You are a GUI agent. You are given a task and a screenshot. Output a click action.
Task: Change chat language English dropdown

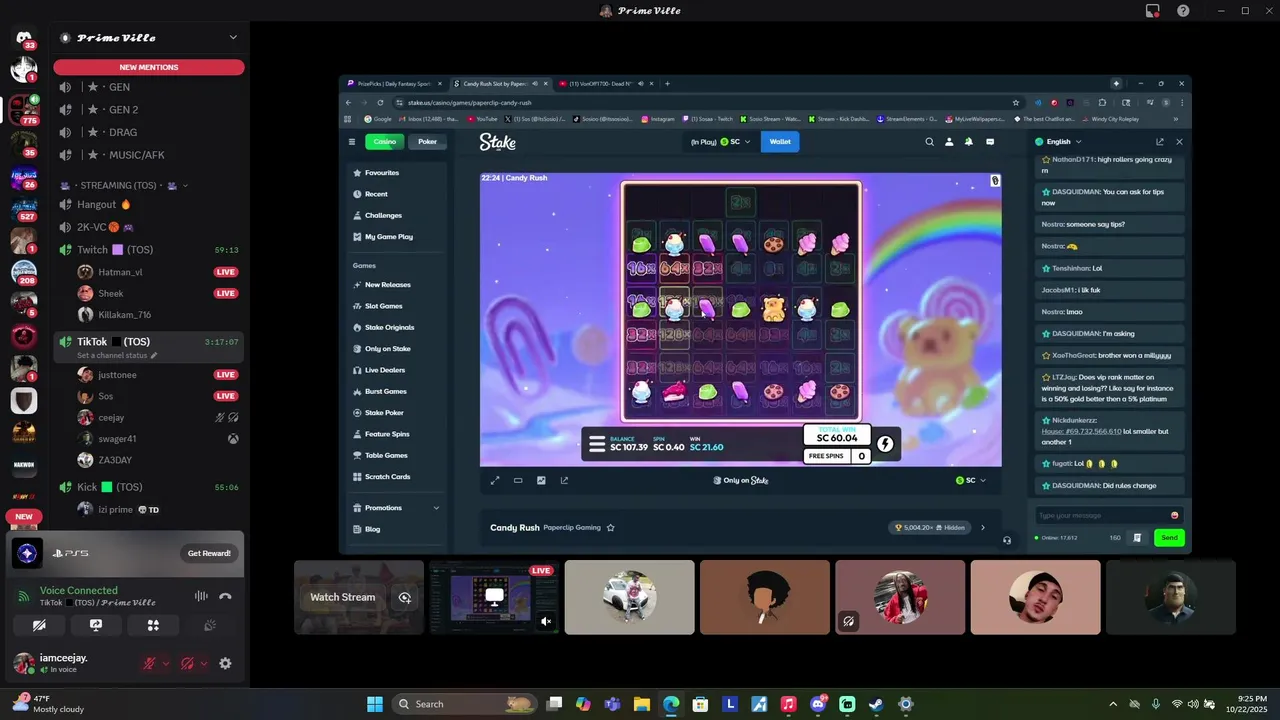pos(1059,142)
